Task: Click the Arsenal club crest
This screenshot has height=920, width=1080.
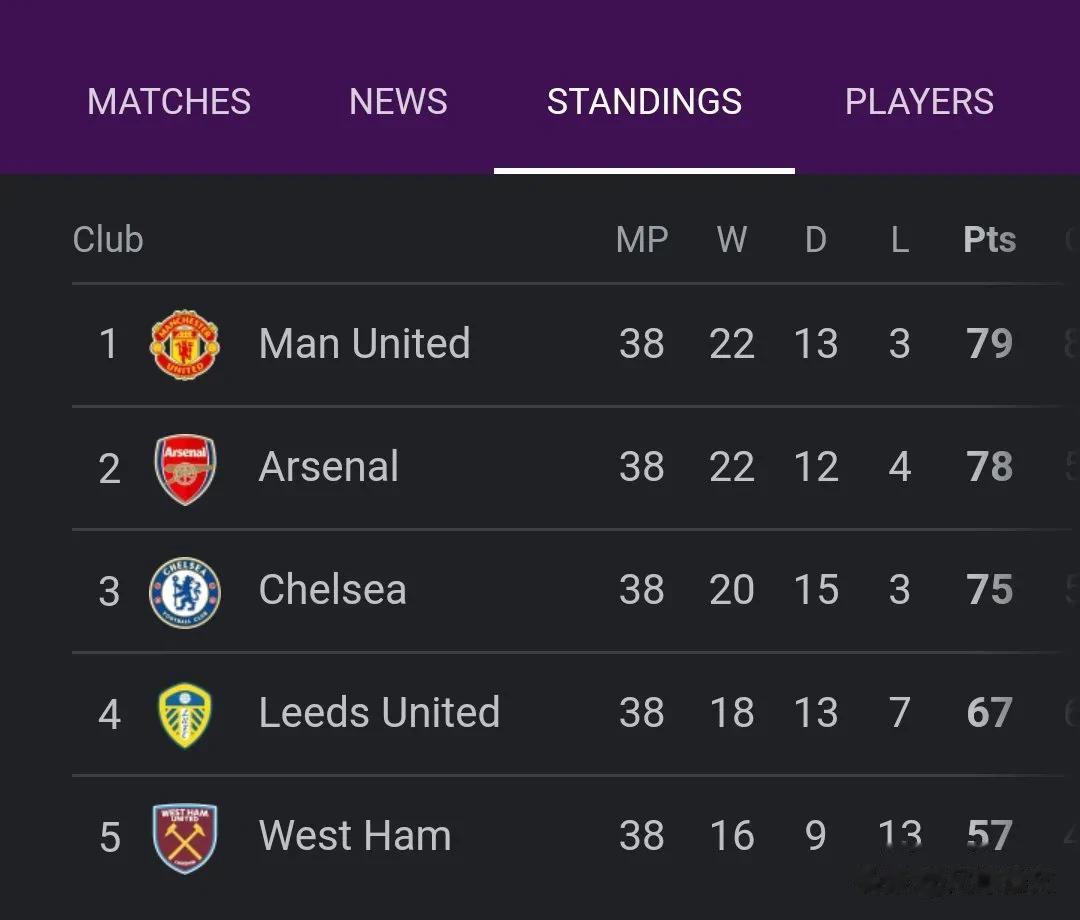Action: [185, 469]
